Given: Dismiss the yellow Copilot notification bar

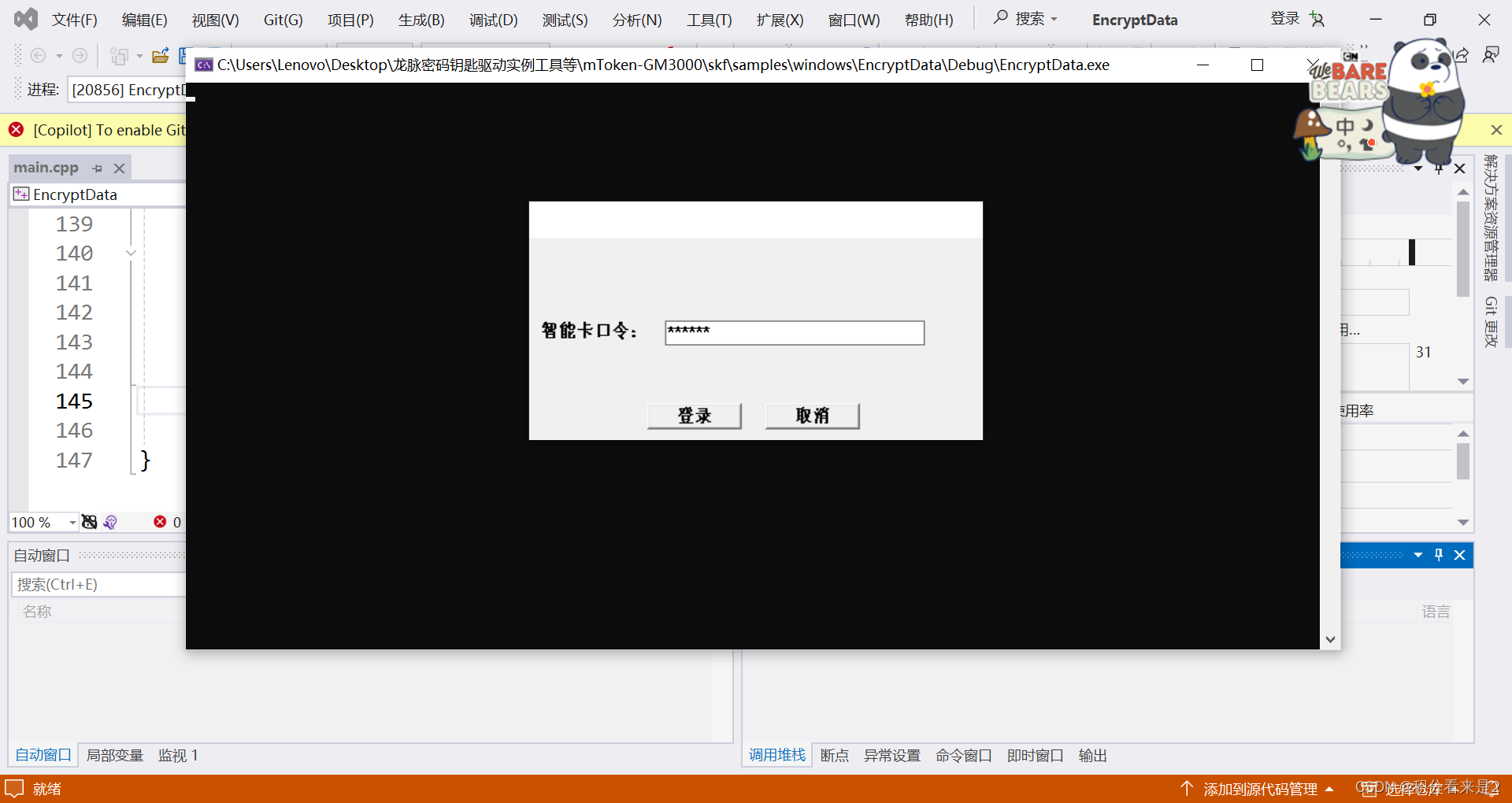Looking at the screenshot, I should pos(1496,130).
